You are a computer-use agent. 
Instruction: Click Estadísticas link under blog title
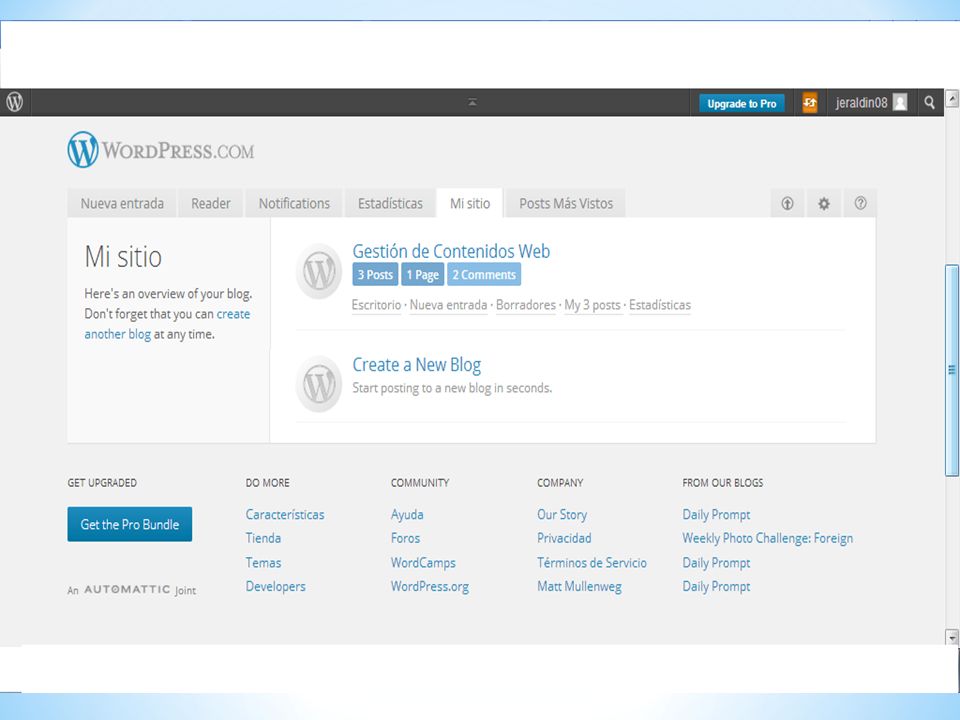(659, 305)
